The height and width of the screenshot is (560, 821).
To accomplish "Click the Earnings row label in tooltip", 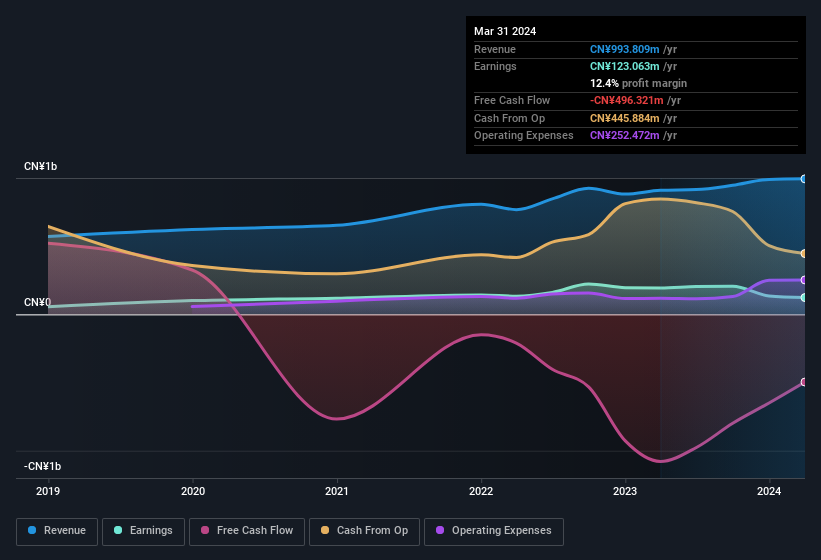I will pos(495,66).
